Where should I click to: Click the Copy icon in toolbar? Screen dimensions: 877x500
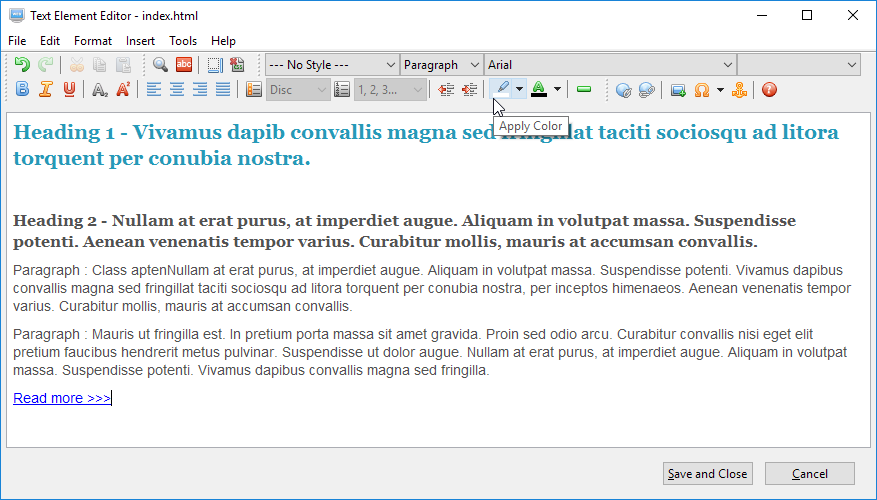(x=100, y=65)
